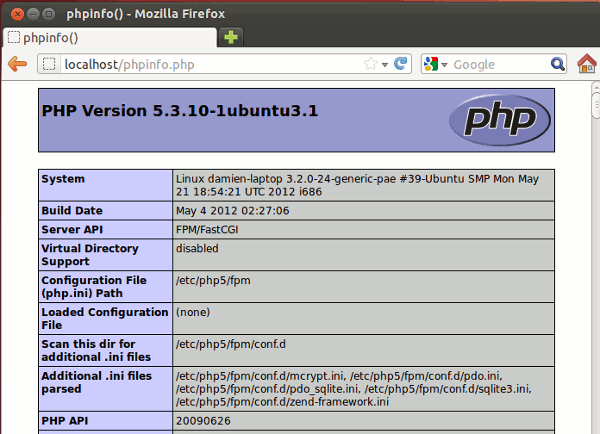Click the /etc/php5/fpm path value

tap(213, 281)
